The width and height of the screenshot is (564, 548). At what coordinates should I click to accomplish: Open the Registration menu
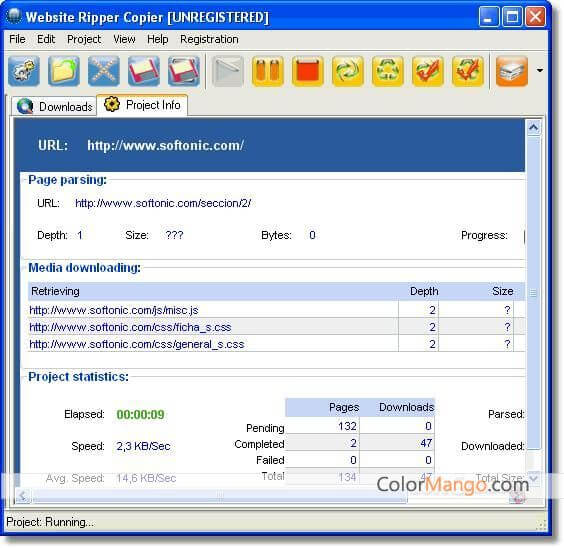(x=209, y=39)
